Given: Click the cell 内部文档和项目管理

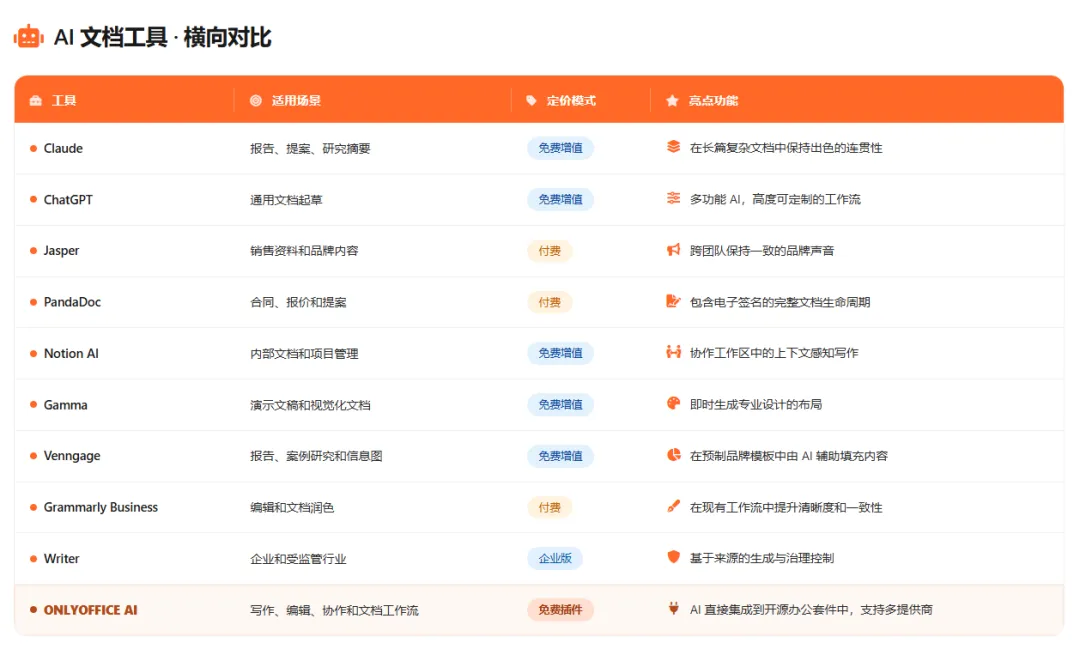Looking at the screenshot, I should pos(304,353).
